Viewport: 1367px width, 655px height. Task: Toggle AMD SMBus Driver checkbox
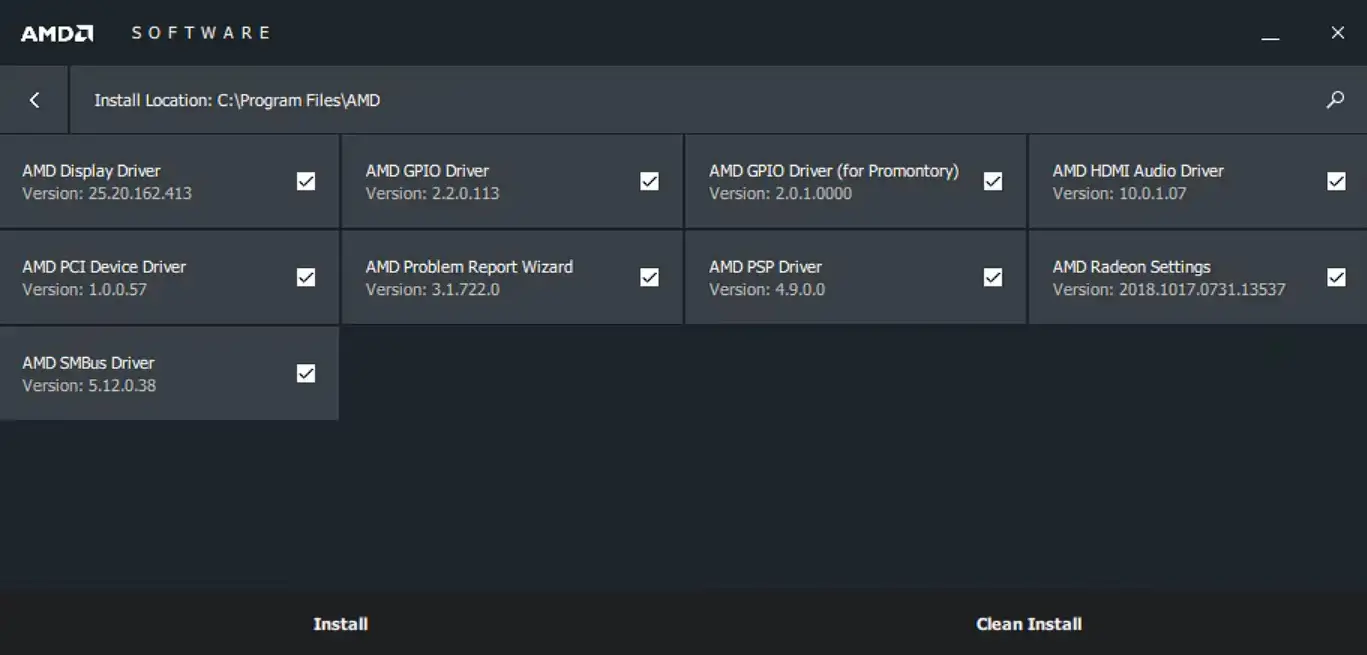tap(306, 373)
